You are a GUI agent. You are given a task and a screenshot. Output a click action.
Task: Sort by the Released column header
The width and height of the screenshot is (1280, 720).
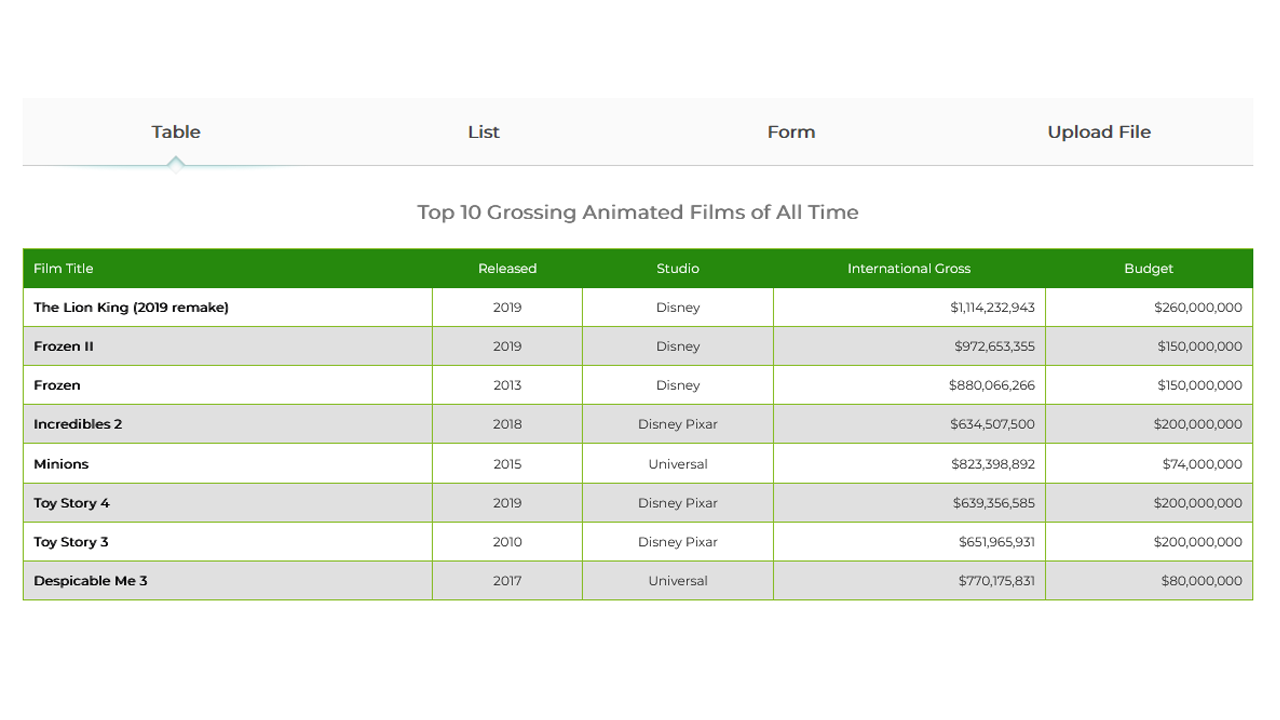pyautogui.click(x=507, y=268)
